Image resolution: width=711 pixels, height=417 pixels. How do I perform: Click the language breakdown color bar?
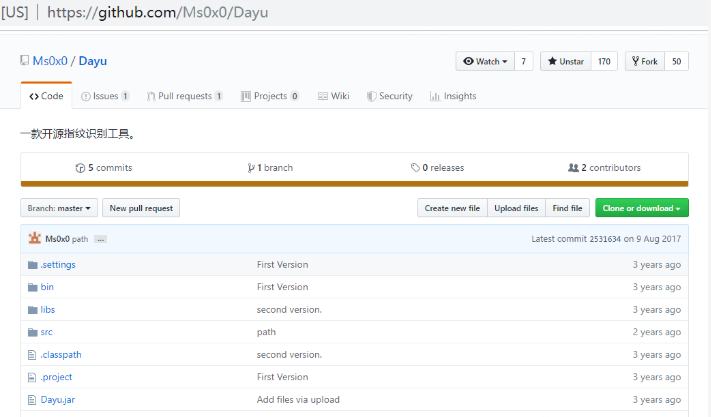point(354,184)
